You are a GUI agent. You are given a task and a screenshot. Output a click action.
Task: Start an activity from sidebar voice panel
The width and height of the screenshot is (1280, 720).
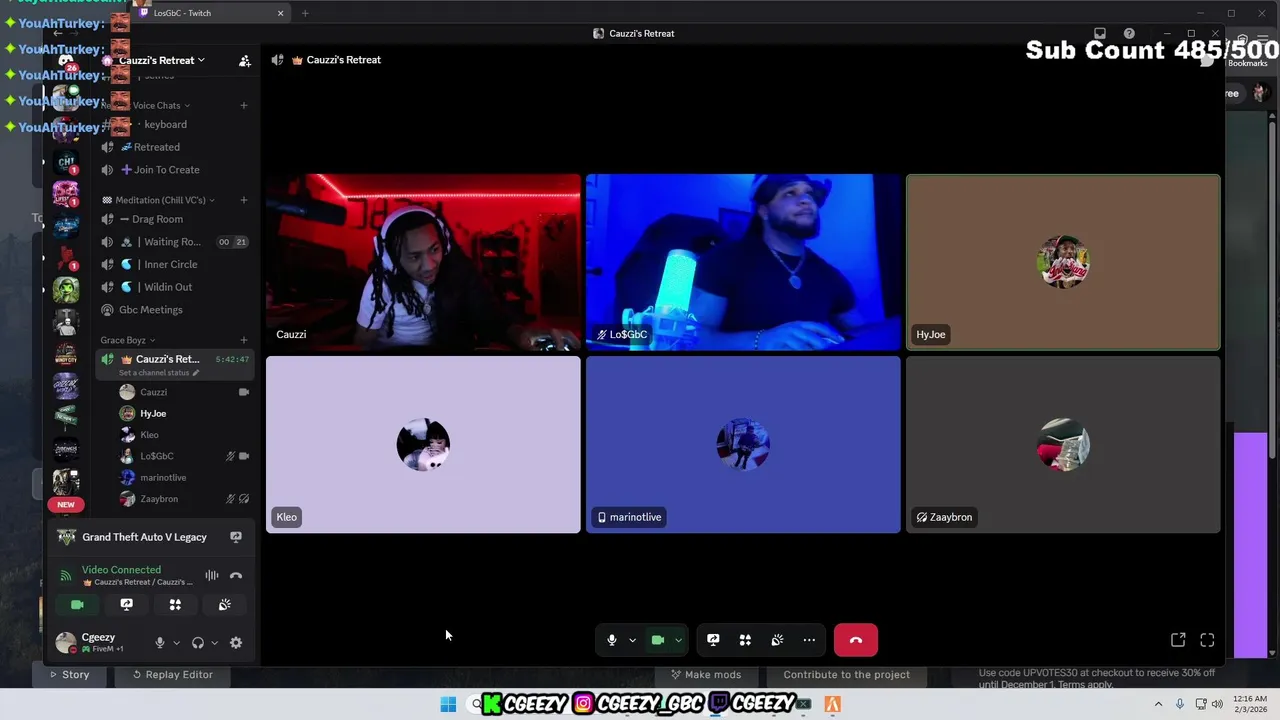tap(175, 605)
